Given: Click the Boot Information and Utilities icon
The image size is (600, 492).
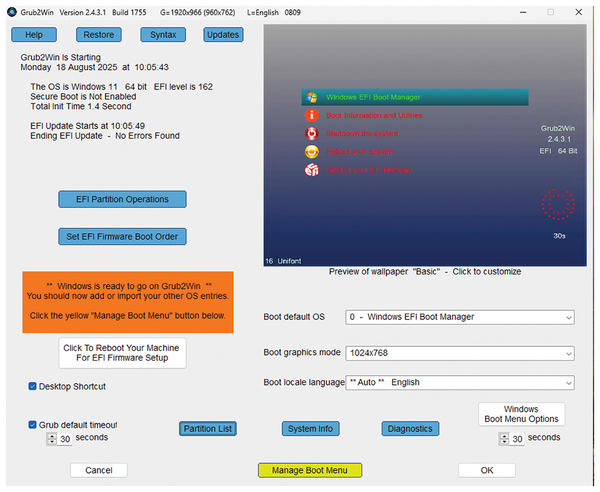Looking at the screenshot, I should click(x=313, y=116).
